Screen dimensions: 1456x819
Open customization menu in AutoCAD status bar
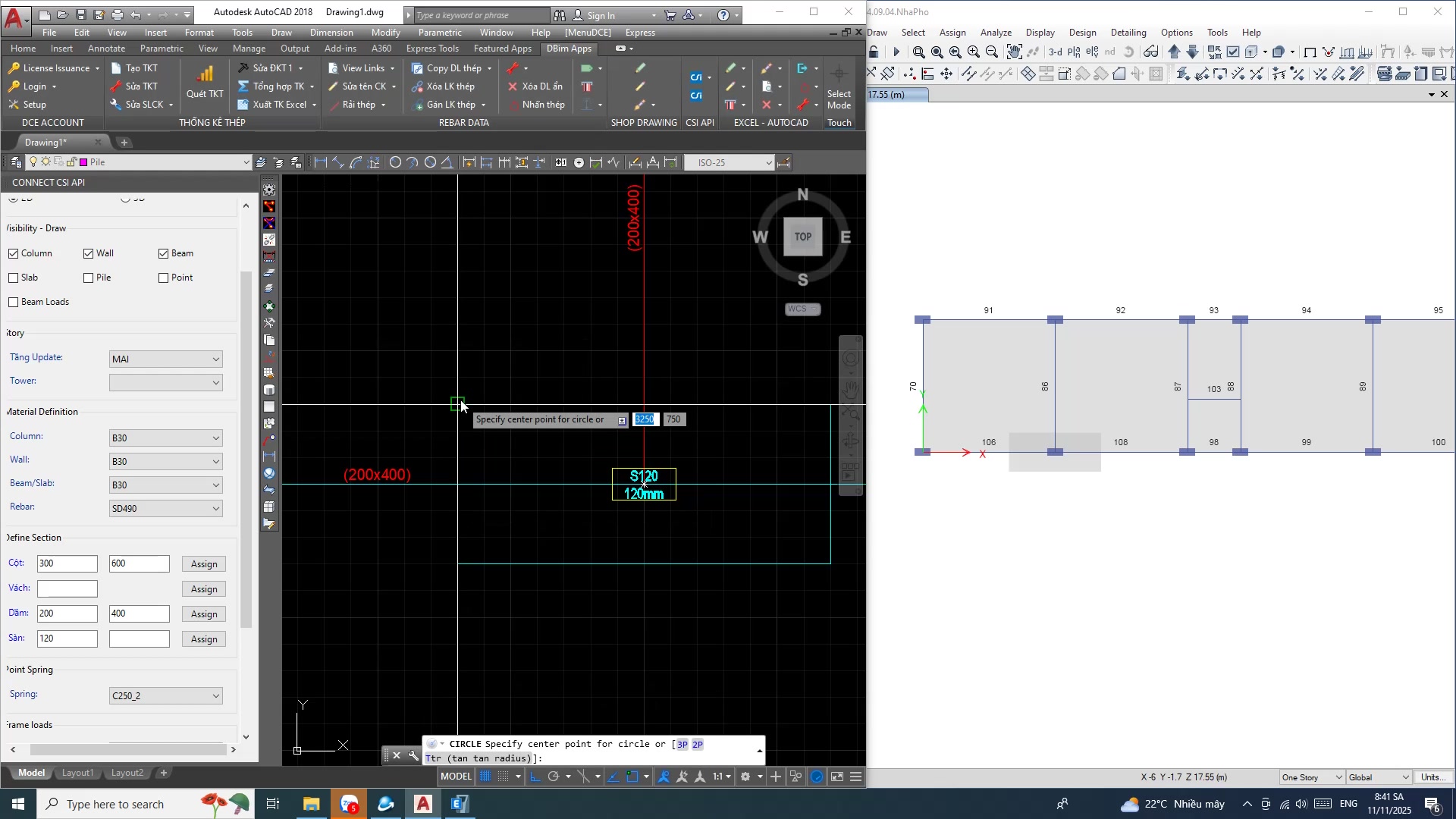coord(856,777)
